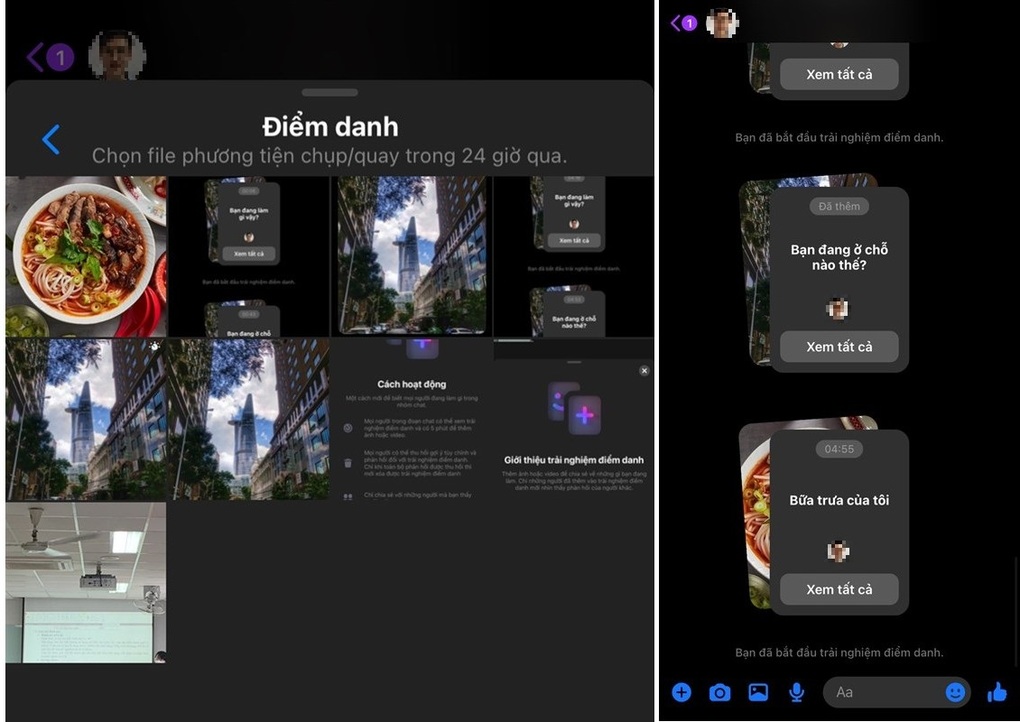Image resolution: width=1020 pixels, height=722 pixels.
Task: Tap 'Xem tất cả' on the 'Bữa trưa của tôi' card
Action: click(839, 589)
